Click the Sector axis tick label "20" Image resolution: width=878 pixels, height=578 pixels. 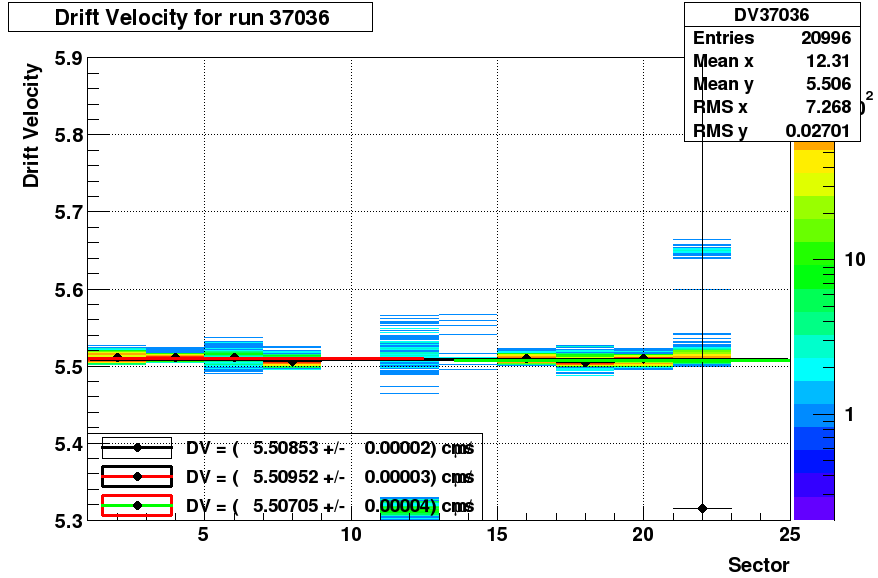(643, 535)
